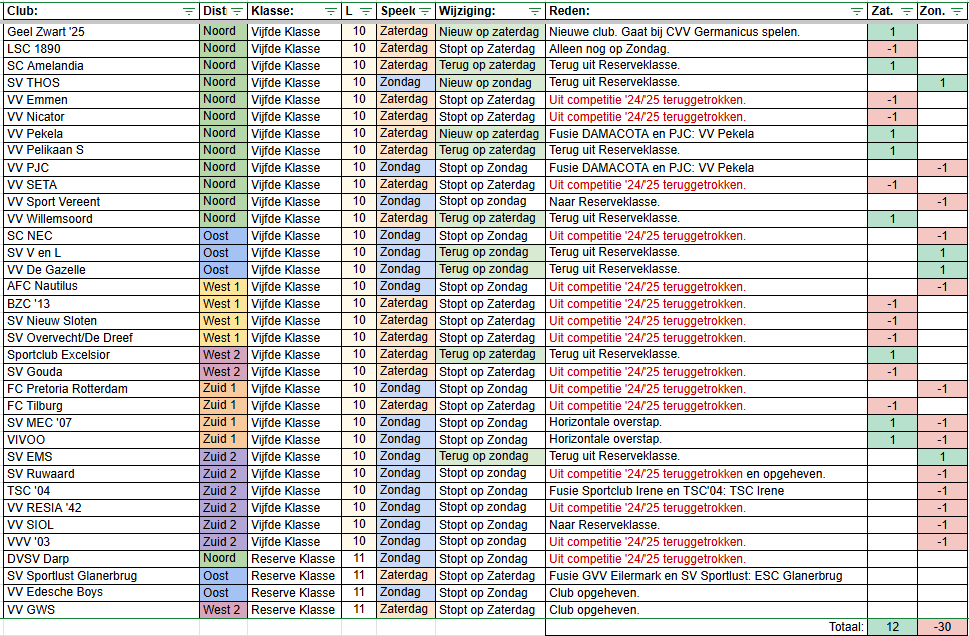This screenshot has width=969, height=636.
Task: Select the VV Edesche Boys cell
Action: click(x=101, y=592)
